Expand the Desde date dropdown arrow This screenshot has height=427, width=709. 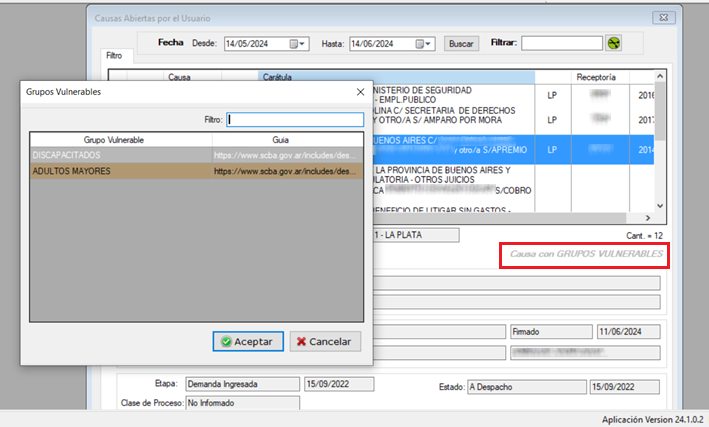305,44
